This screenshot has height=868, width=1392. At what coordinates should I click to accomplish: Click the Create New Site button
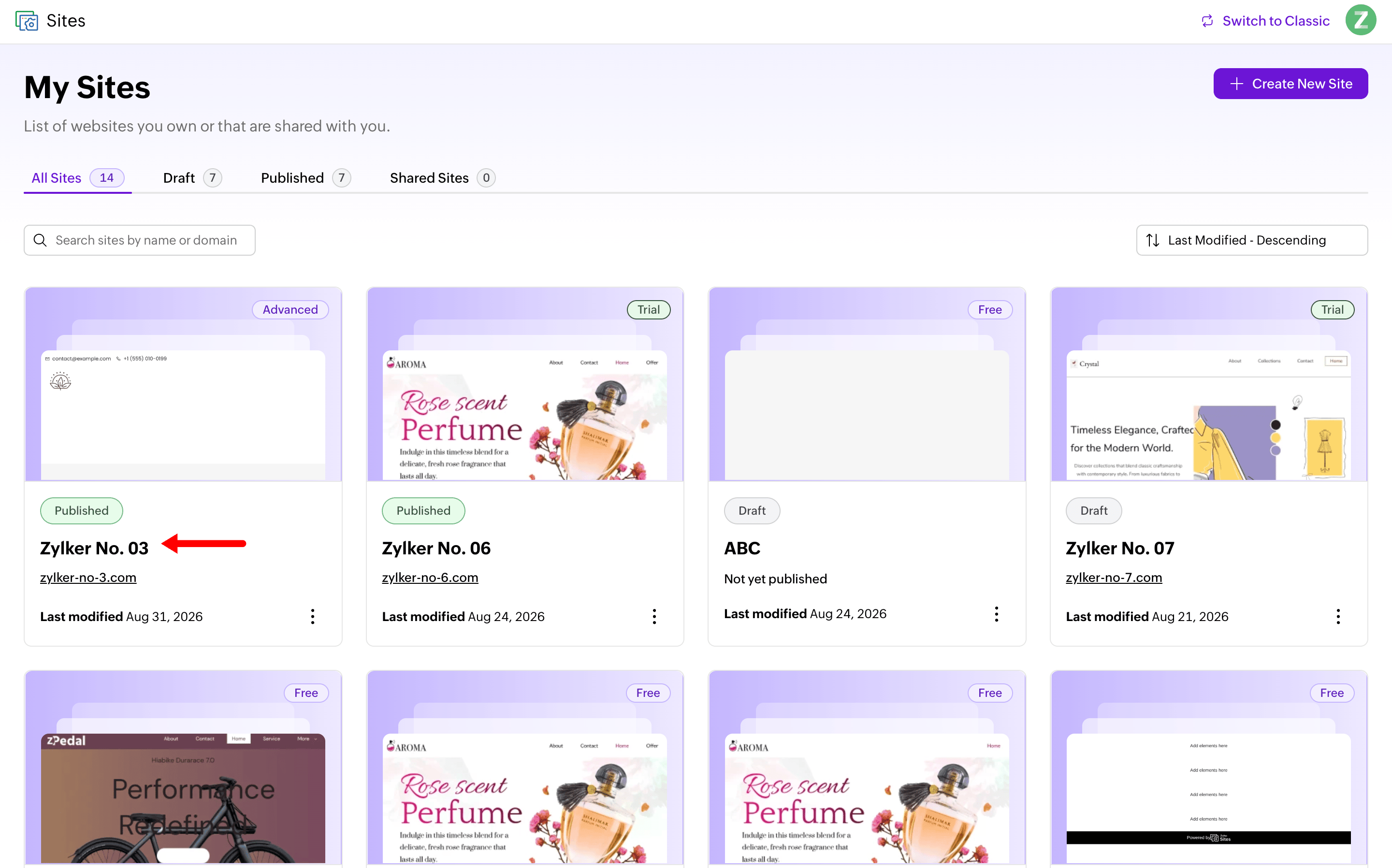click(x=1290, y=84)
